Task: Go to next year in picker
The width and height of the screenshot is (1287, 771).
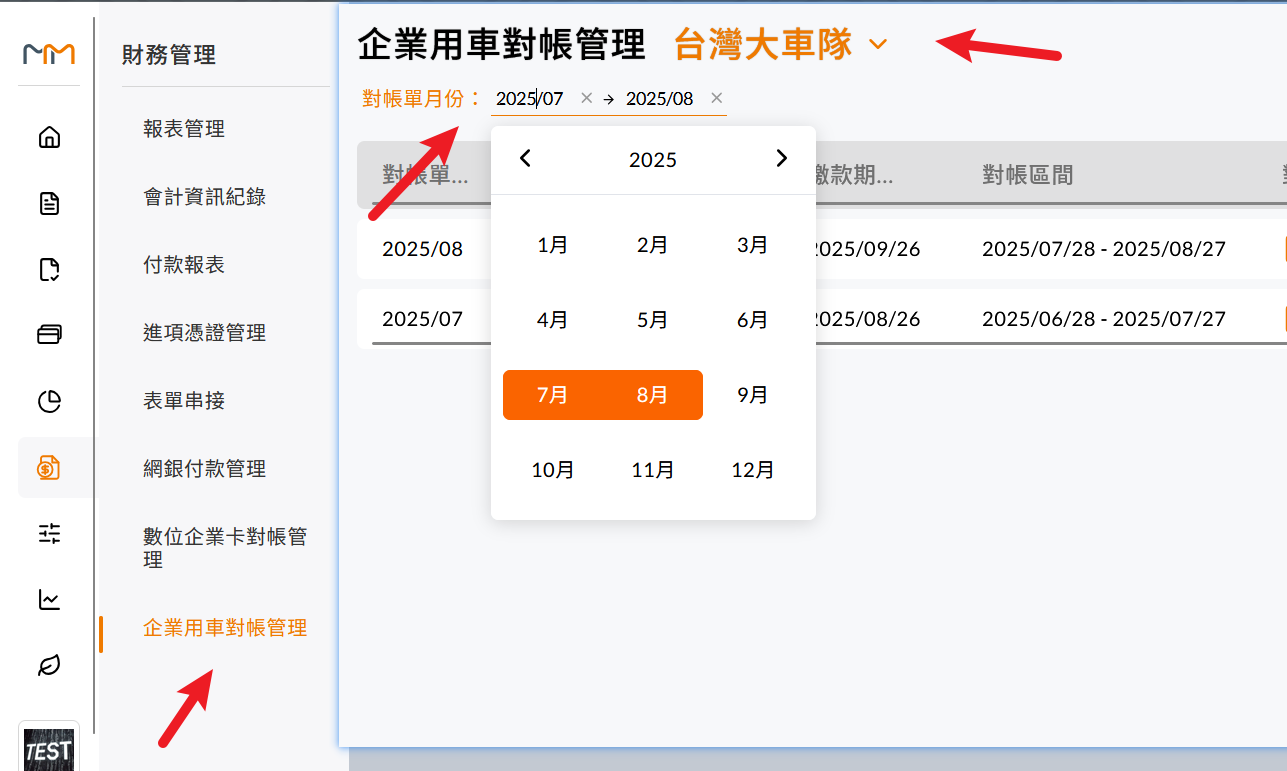Action: point(782,158)
